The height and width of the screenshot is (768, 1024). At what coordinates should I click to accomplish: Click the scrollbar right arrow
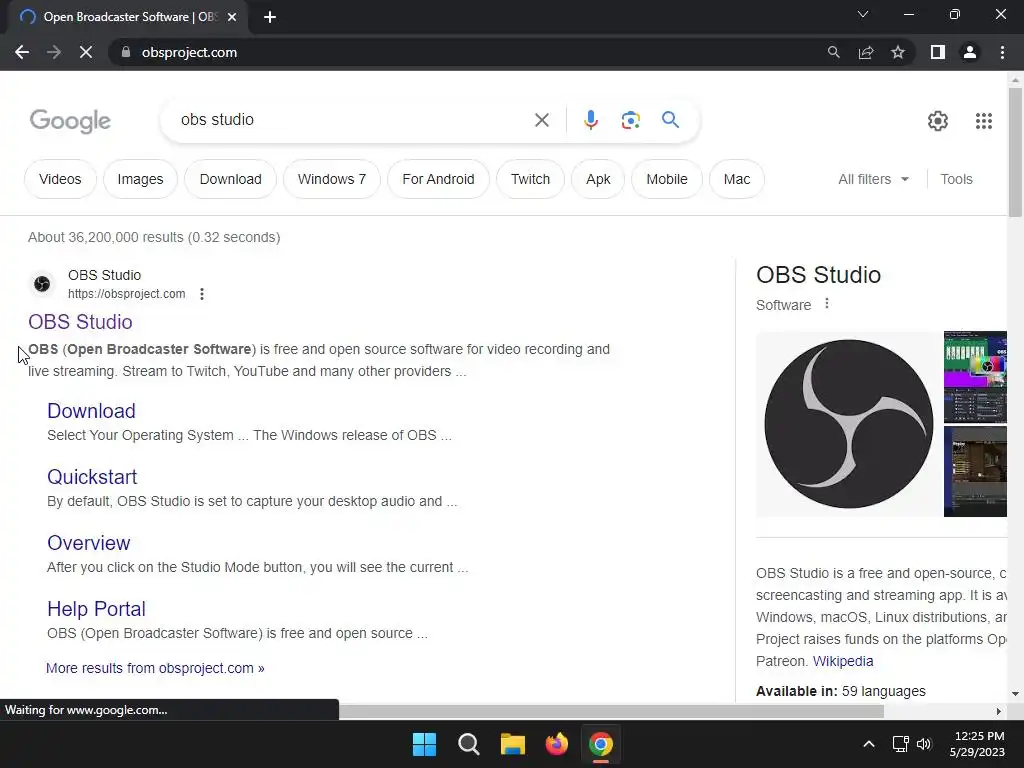(x=999, y=711)
